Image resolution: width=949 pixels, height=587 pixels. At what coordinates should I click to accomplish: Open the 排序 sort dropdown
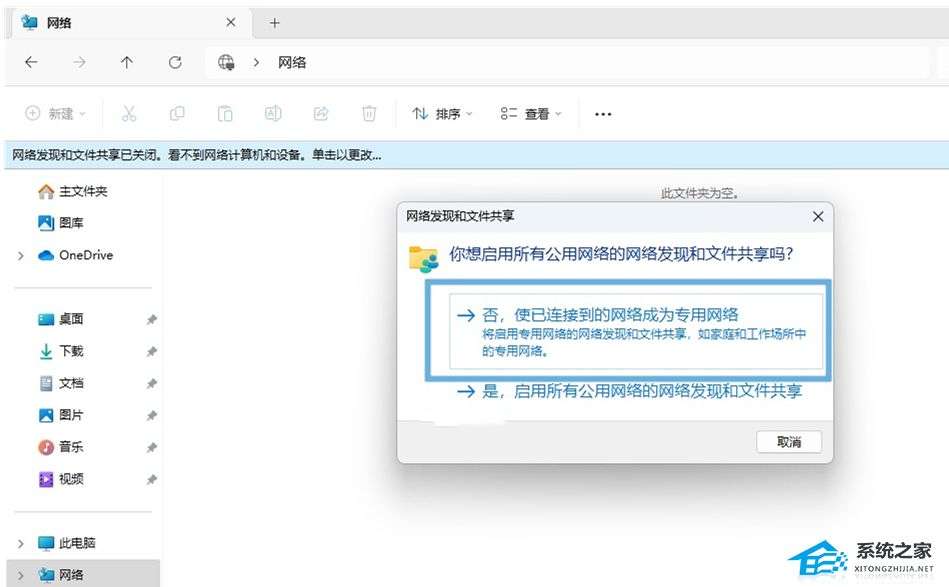click(x=442, y=114)
